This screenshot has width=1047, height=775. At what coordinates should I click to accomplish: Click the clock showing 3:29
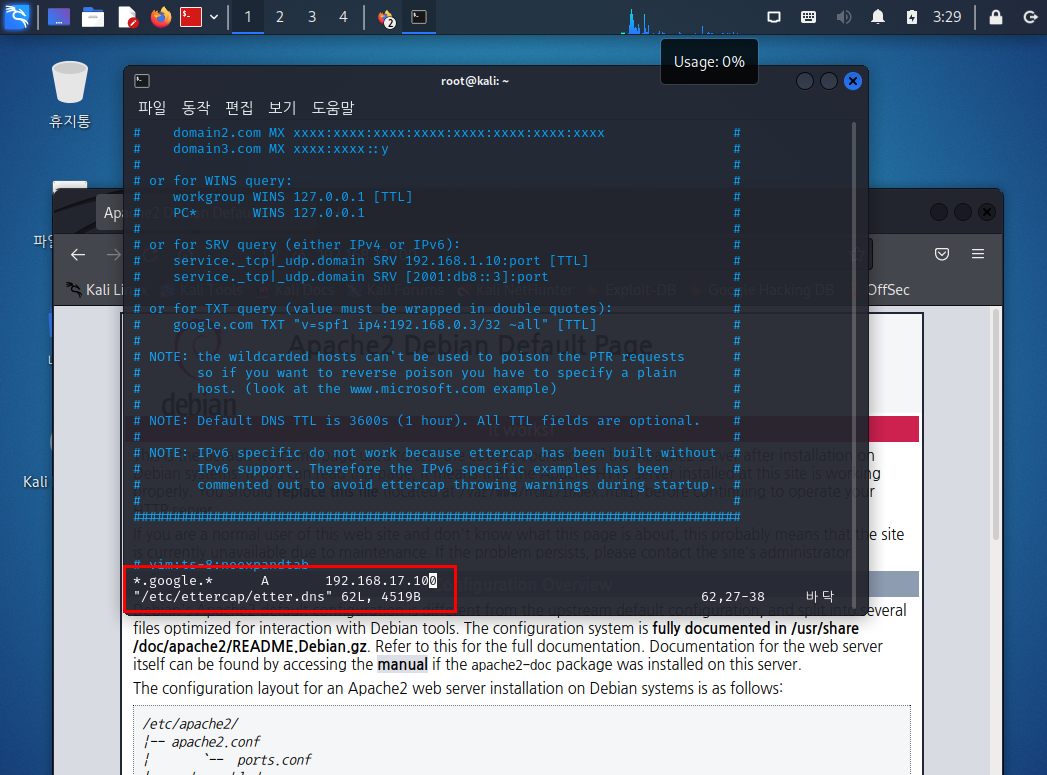(947, 17)
